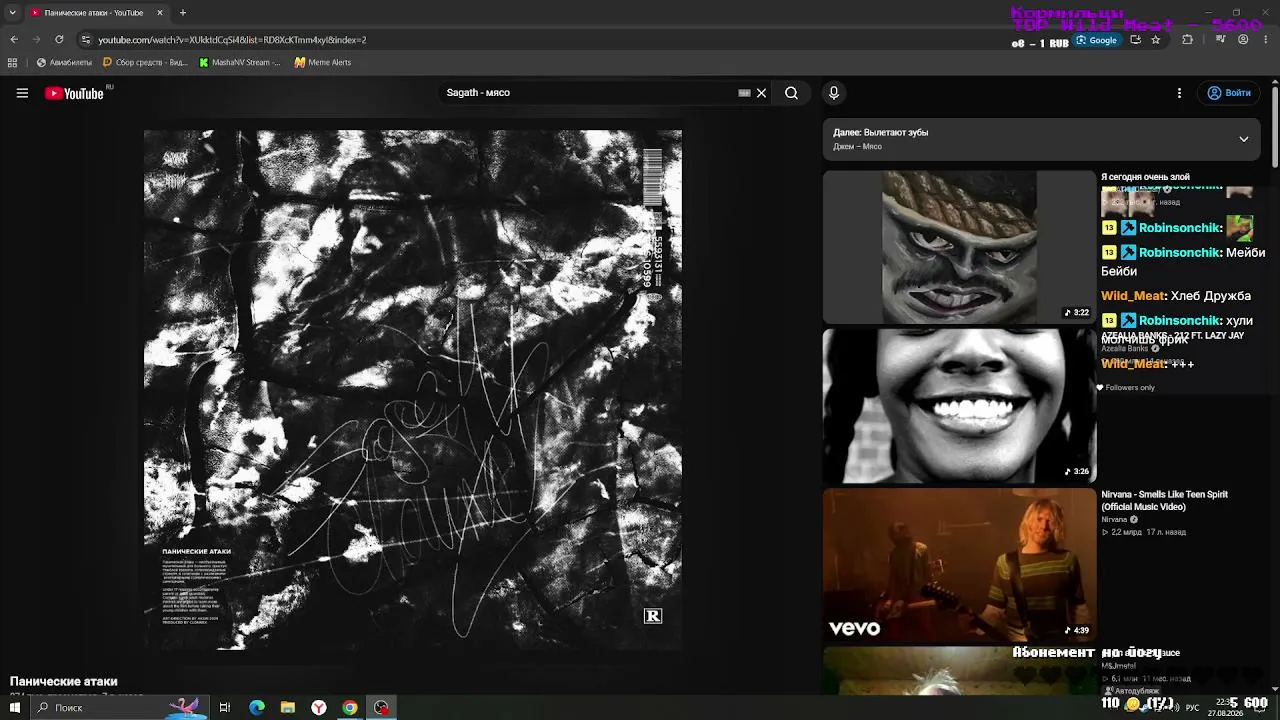This screenshot has width=1280, height=720.
Task: Click the 'Панические атаки' video title
Action: pos(64,681)
